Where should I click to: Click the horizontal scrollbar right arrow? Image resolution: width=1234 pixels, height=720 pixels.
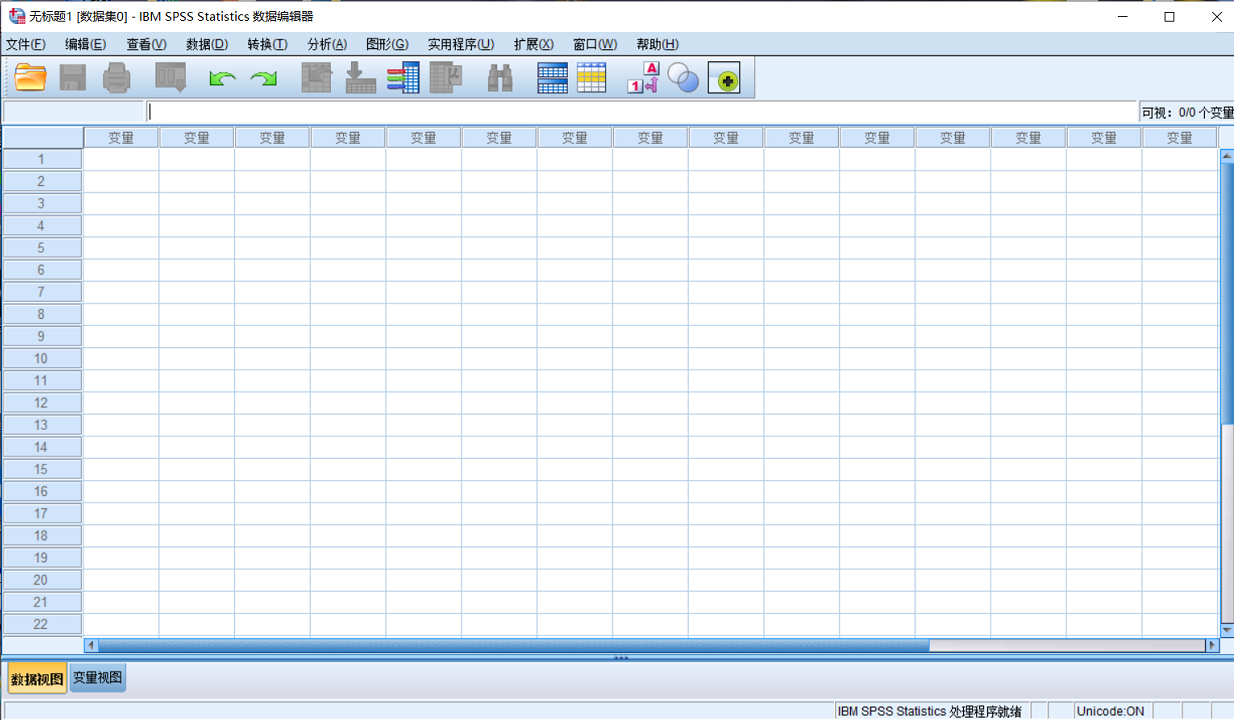click(1213, 646)
